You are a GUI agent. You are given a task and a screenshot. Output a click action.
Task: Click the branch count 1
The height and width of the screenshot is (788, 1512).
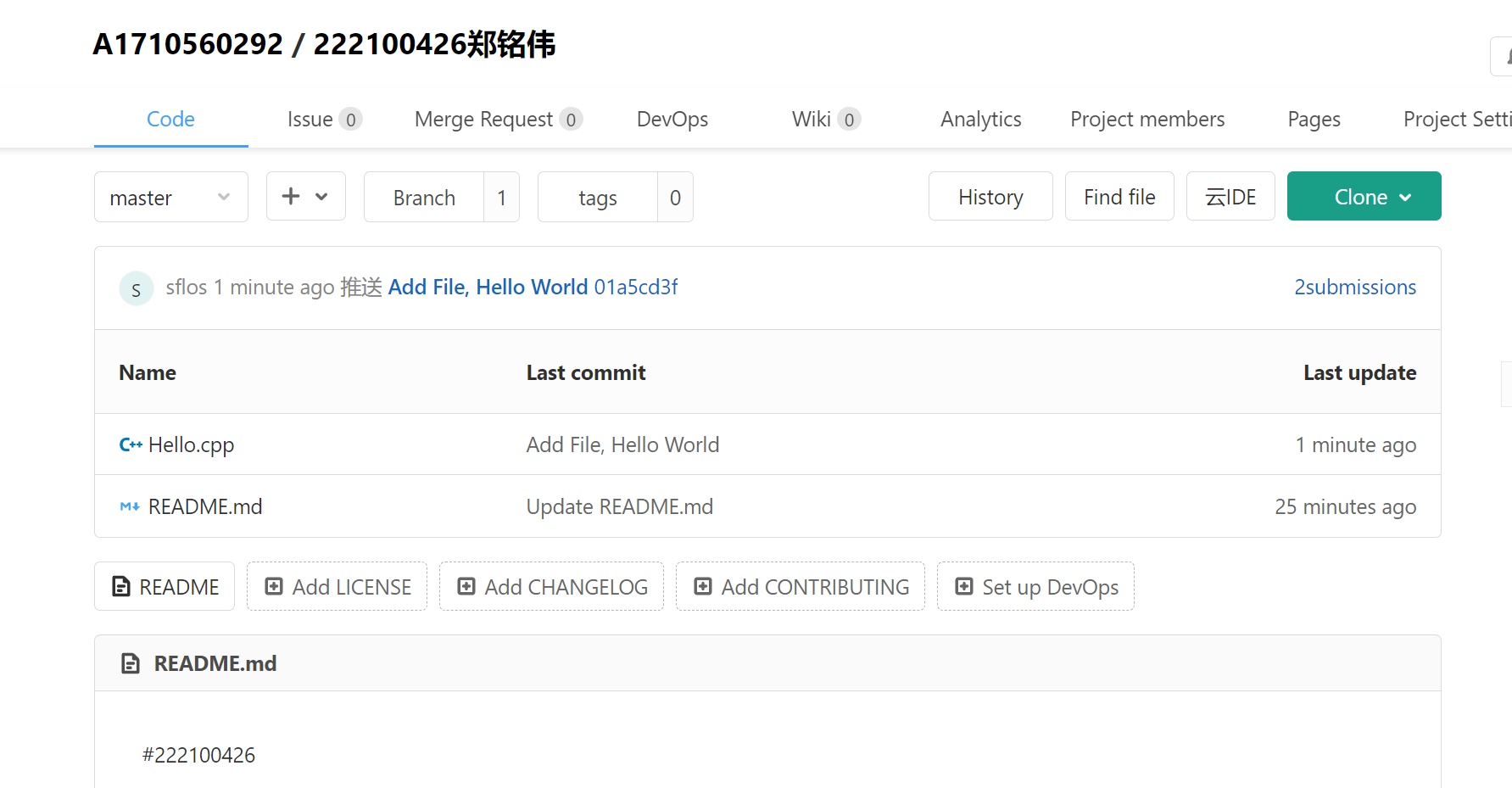(x=502, y=197)
